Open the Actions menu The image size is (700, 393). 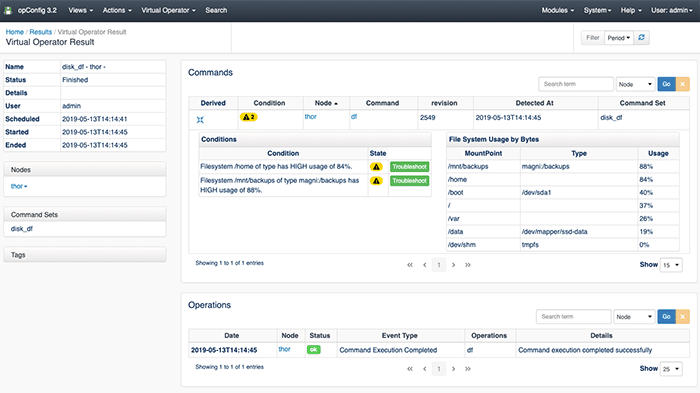(x=117, y=10)
